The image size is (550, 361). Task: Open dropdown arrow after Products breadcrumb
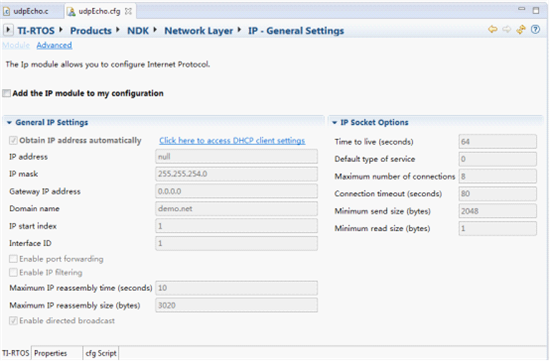(118, 30)
